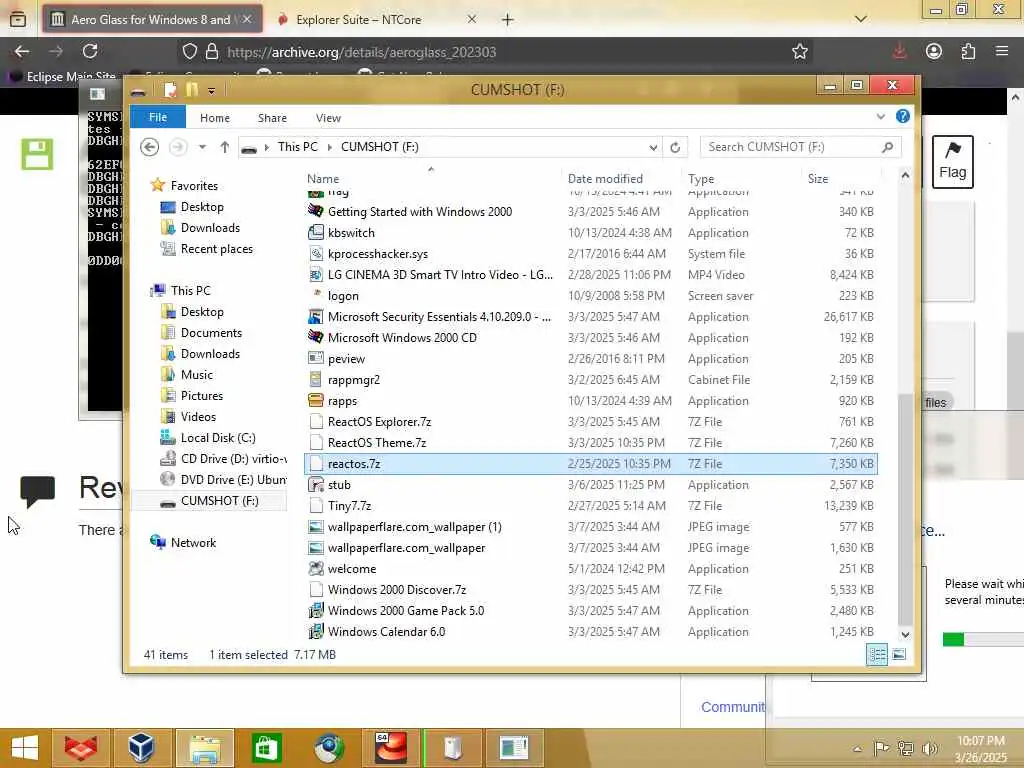Select Music under This PC
Image resolution: width=1024 pixels, height=768 pixels.
coord(197,374)
